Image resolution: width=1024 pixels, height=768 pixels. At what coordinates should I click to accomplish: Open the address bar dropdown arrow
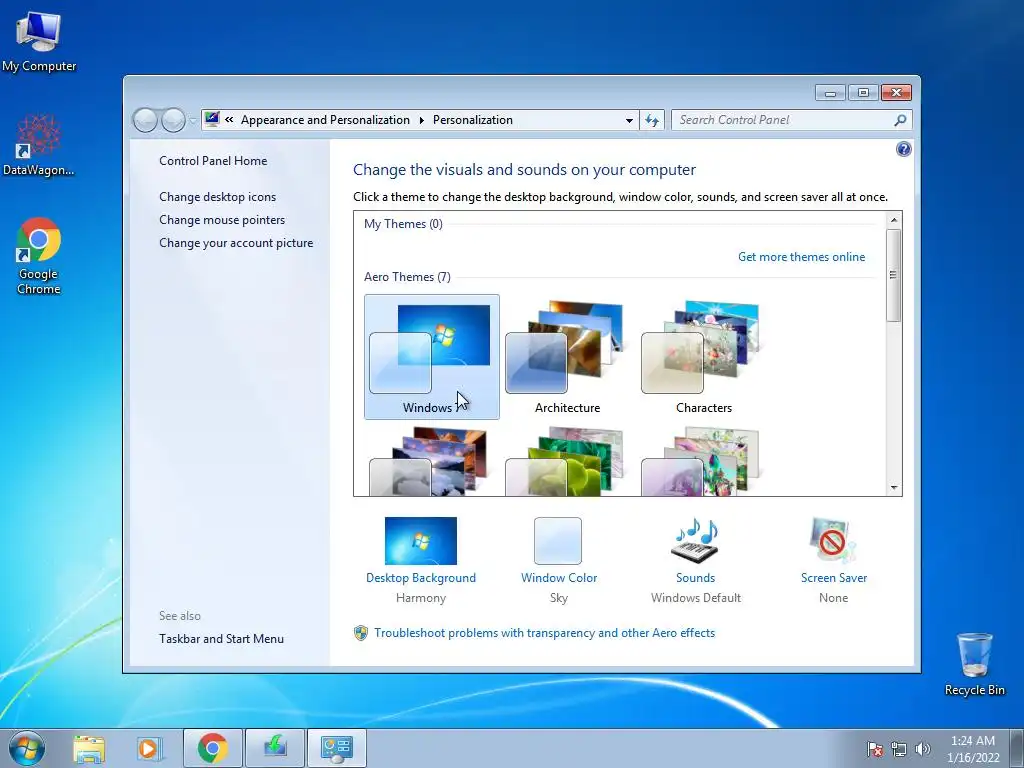click(x=629, y=120)
